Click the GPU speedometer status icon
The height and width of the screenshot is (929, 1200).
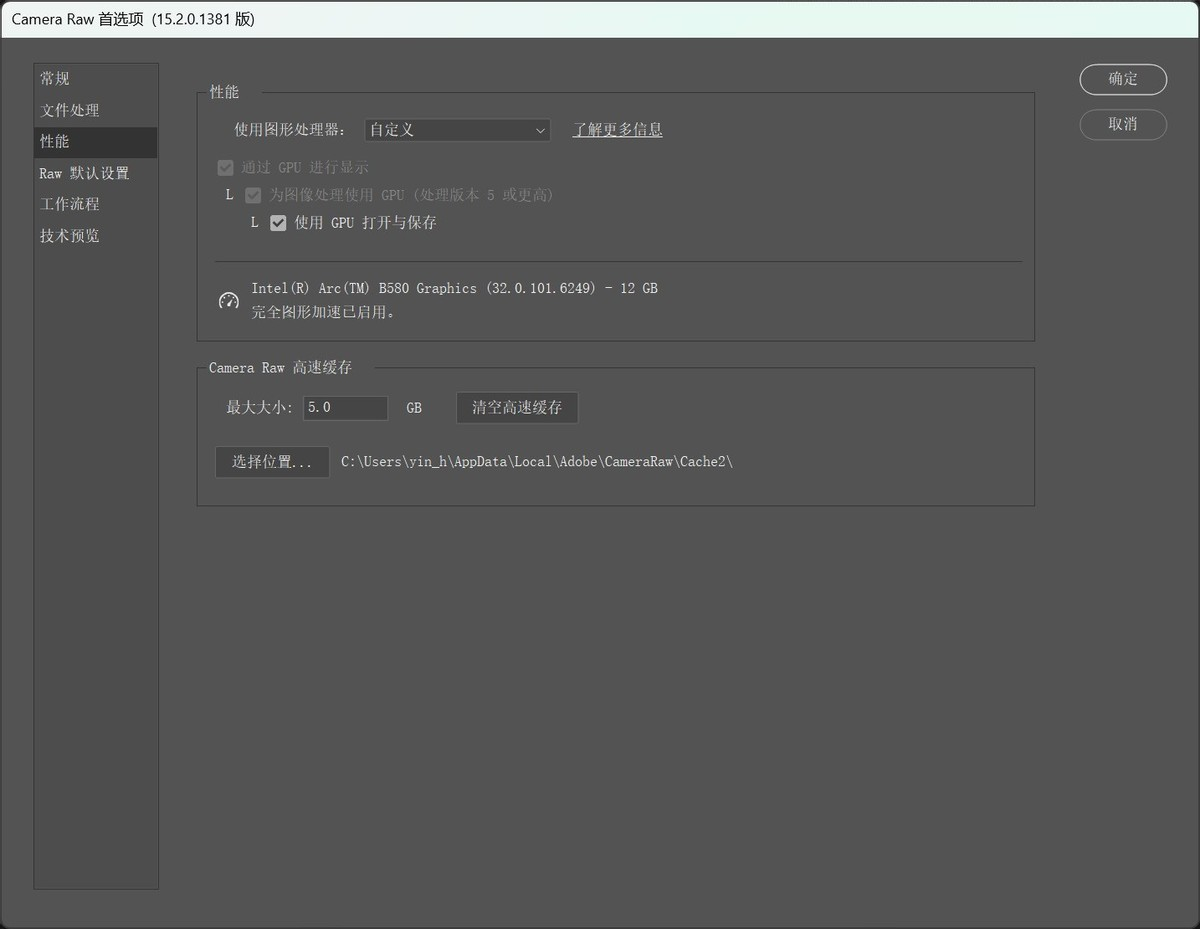point(229,300)
